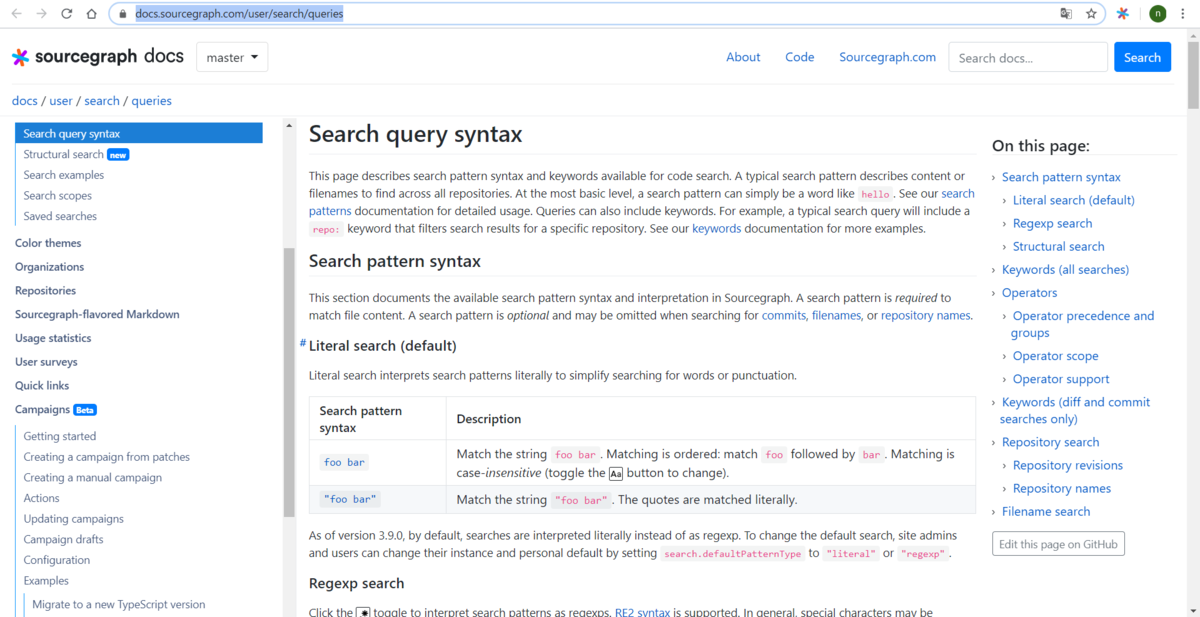Follow the commits link
Screen dimensions: 1200x617
(783, 315)
